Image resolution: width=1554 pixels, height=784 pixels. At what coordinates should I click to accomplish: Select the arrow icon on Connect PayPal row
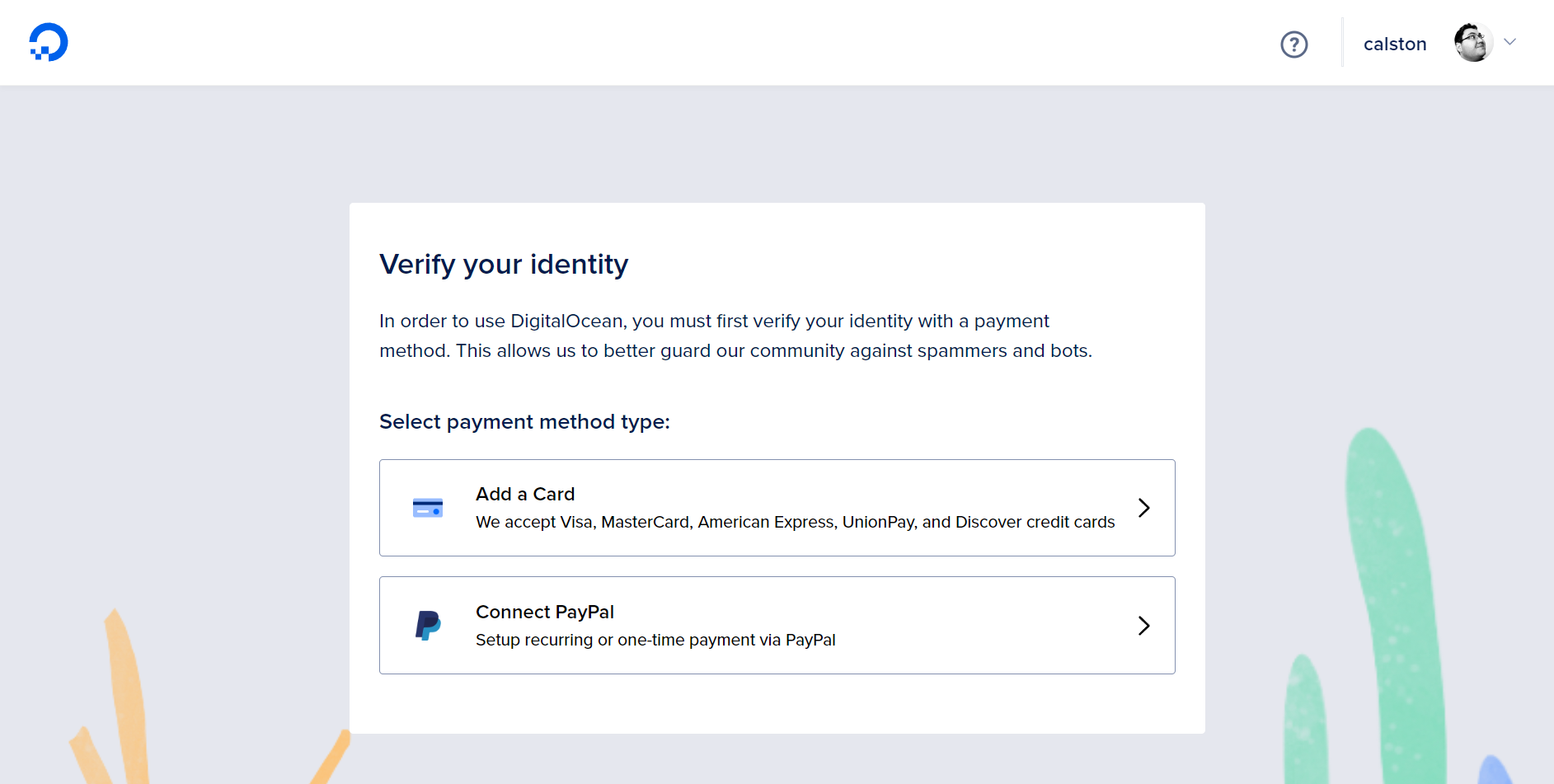1144,626
